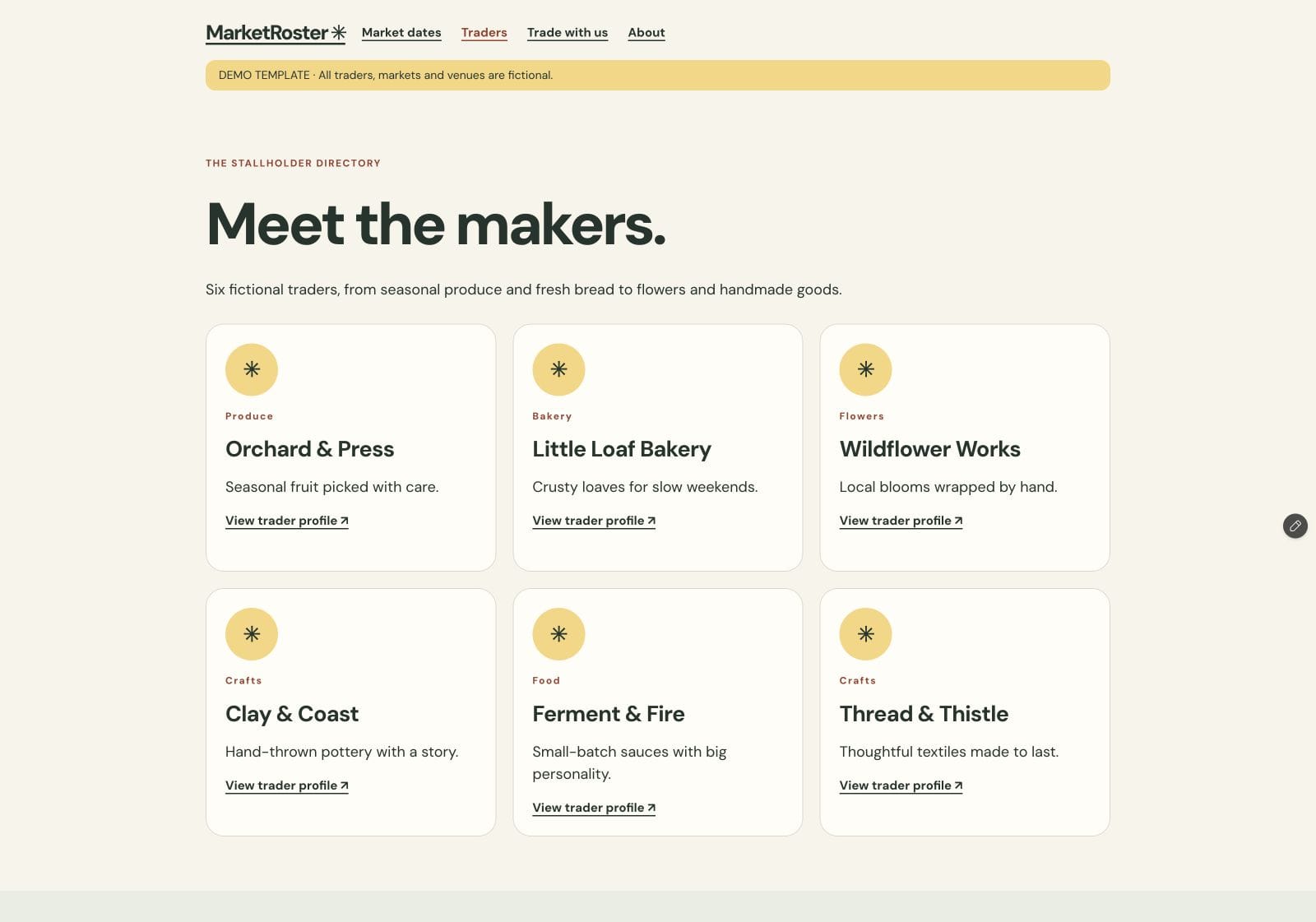
Task: Select the Traders nav item
Action: [484, 33]
